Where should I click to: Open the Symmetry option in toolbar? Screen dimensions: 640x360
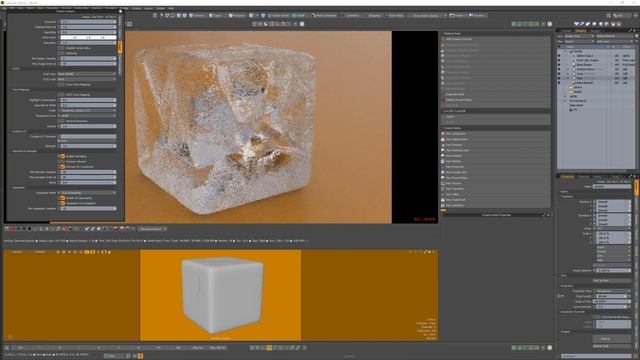tap(353, 16)
